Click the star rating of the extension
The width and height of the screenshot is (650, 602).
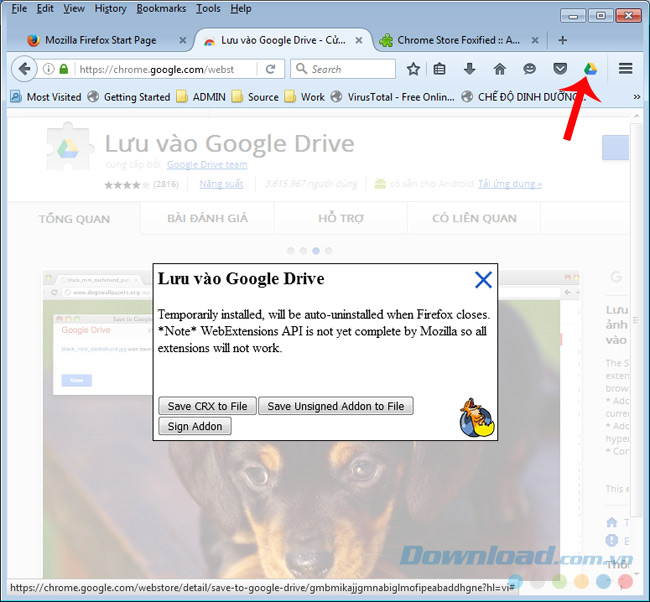[126, 184]
